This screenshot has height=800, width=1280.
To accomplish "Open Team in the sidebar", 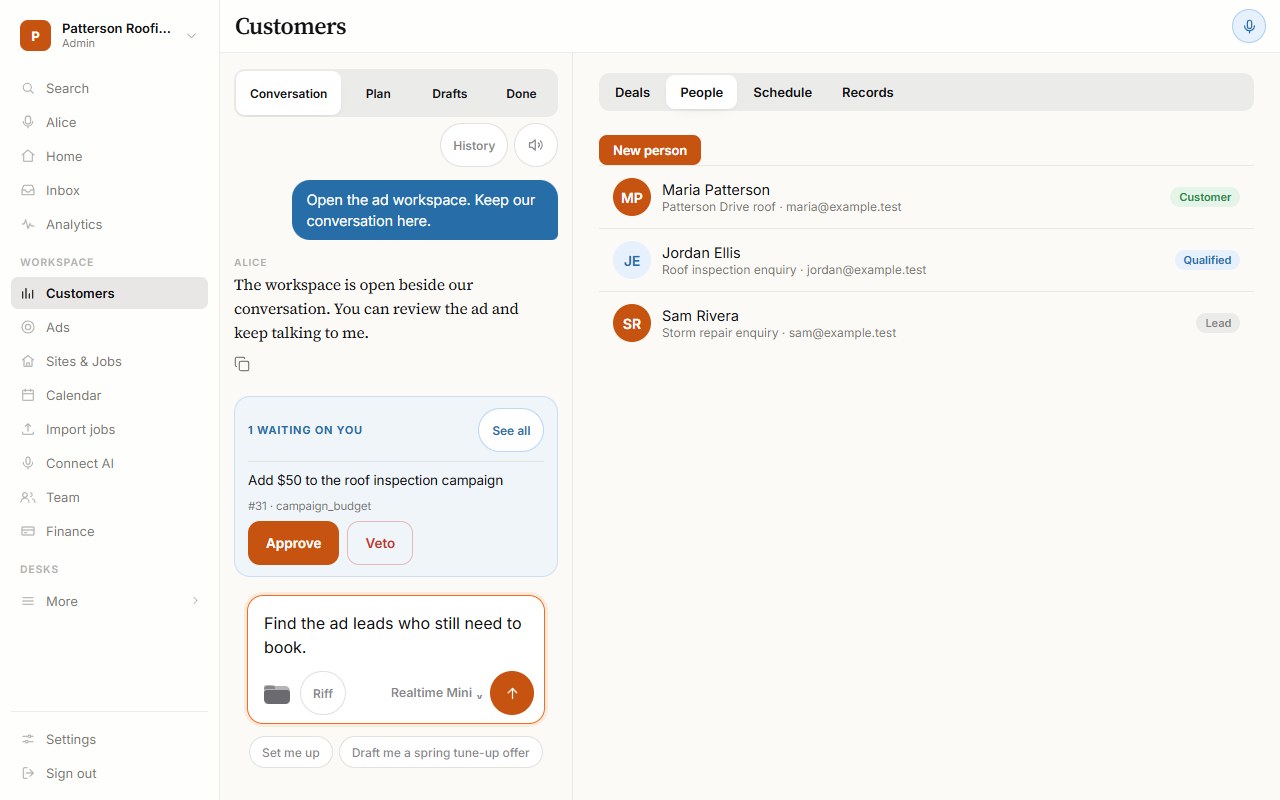I will point(109,497).
